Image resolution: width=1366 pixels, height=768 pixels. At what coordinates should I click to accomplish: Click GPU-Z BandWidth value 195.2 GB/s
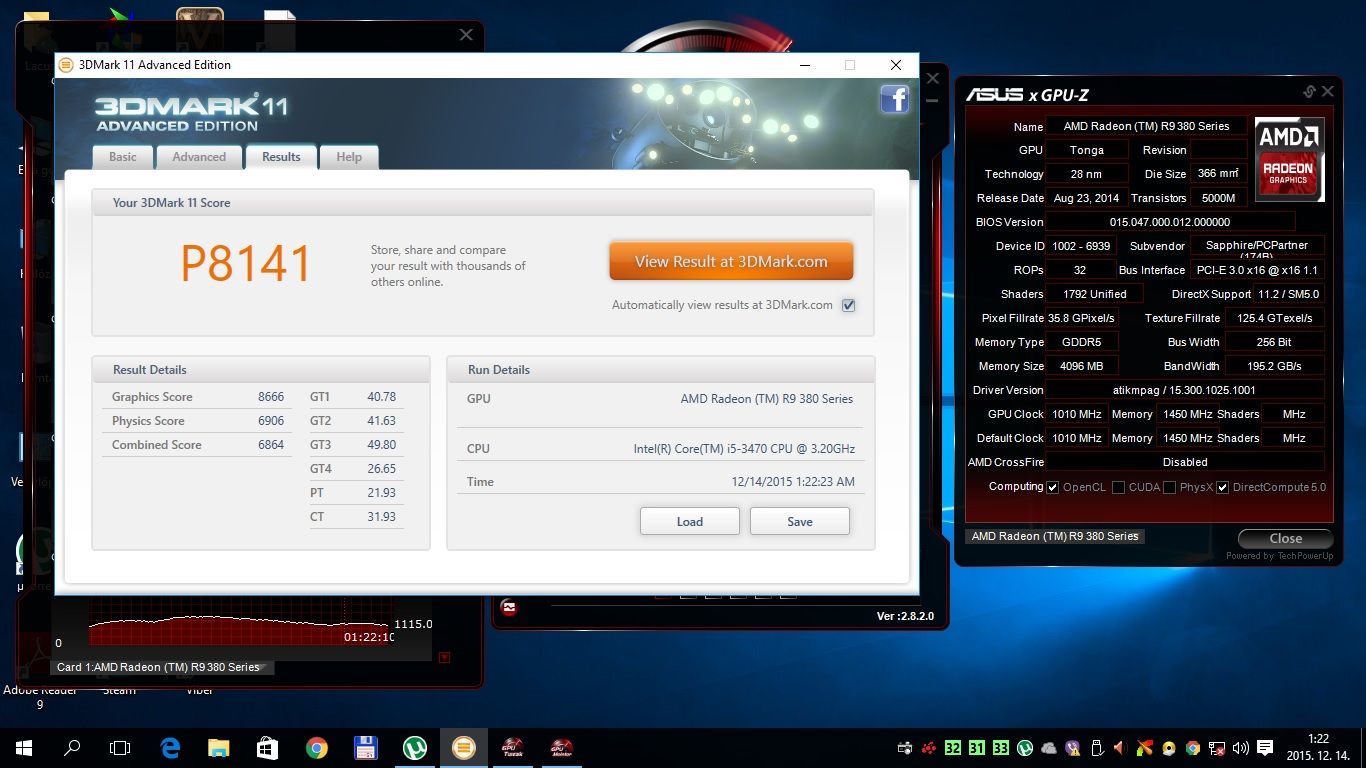click(1274, 366)
